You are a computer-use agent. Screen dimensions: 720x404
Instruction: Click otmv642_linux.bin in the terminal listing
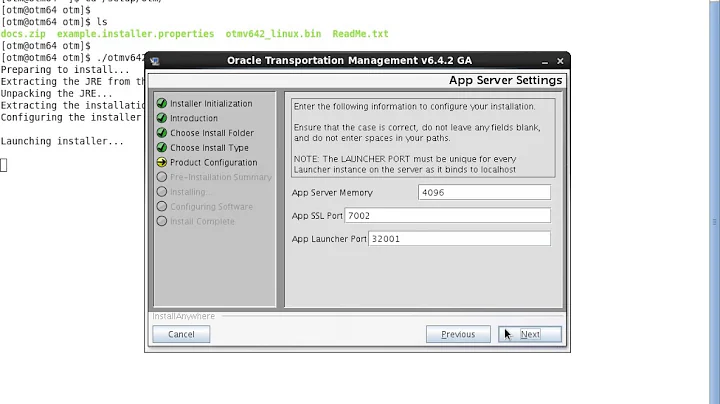click(273, 34)
